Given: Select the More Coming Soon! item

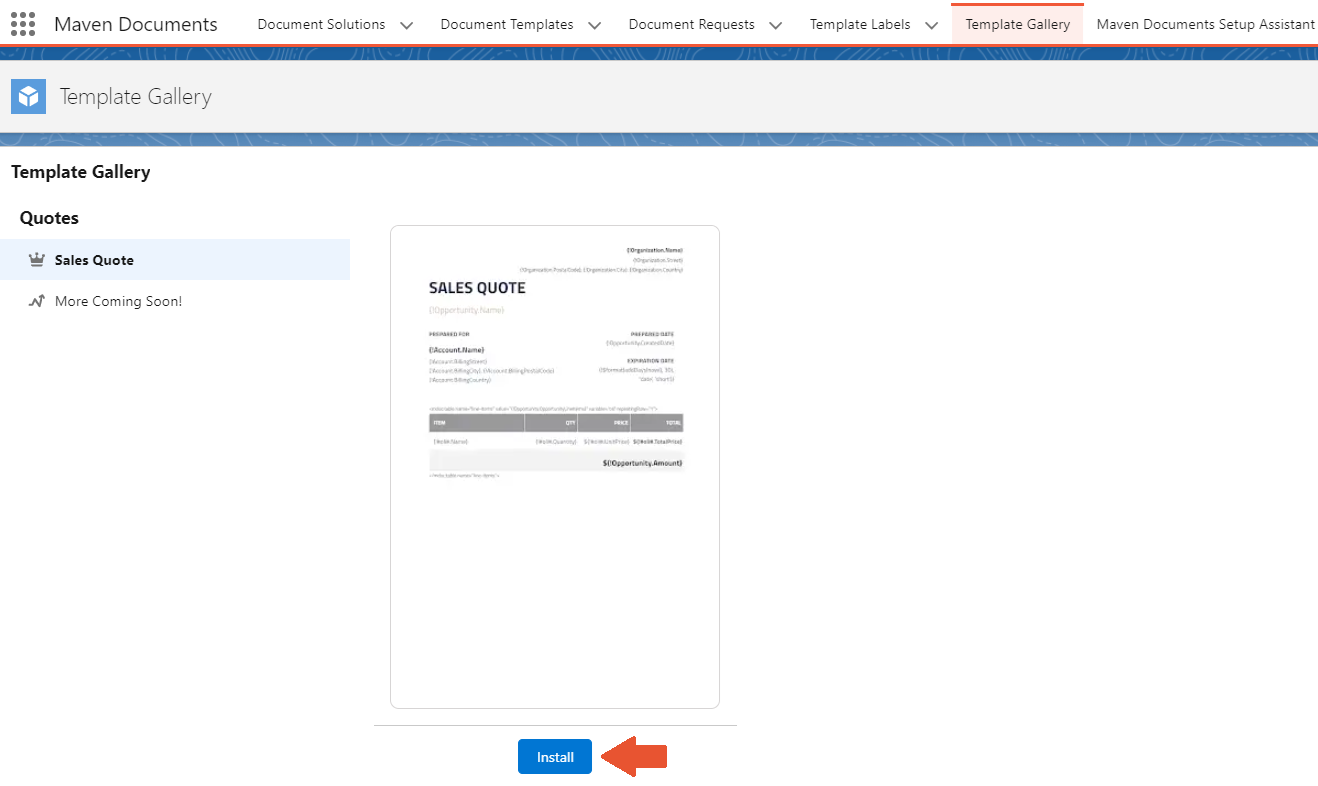Looking at the screenshot, I should pyautogui.click(x=175, y=301).
